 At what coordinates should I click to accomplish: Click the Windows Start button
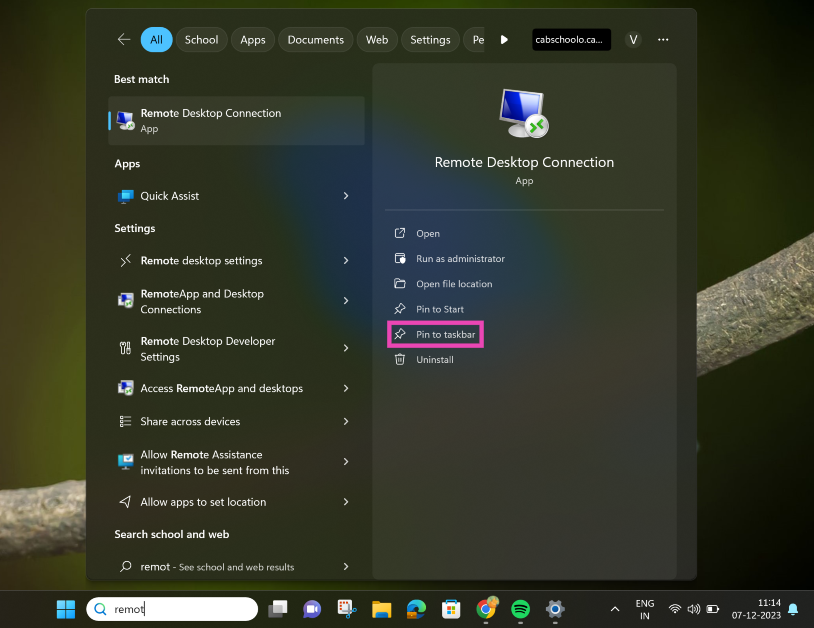point(66,609)
